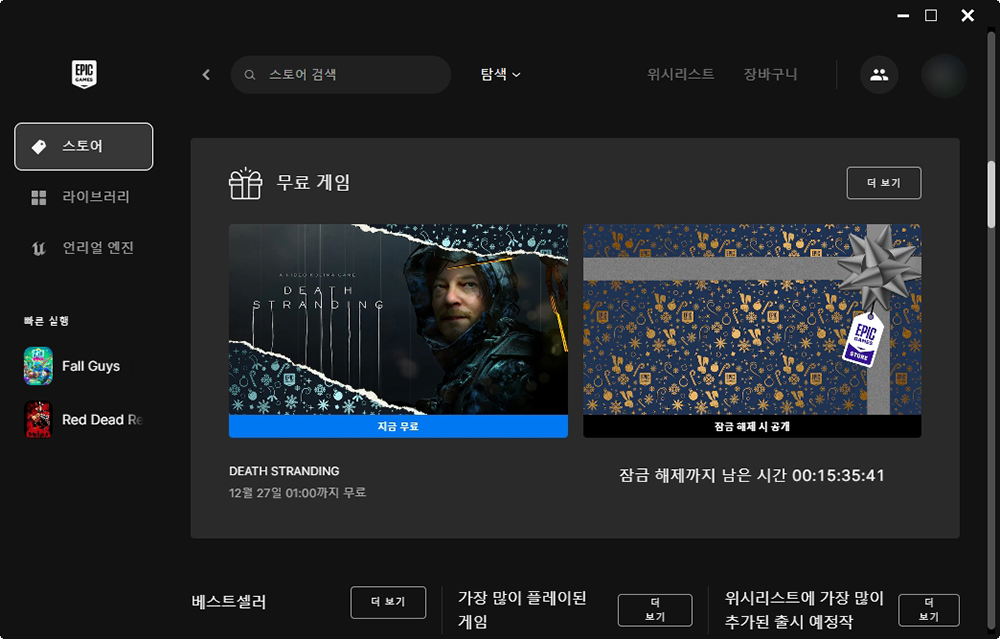Viewport: 1000px width, 639px height.
Task: Expand the 탐색 dropdown
Action: point(501,75)
